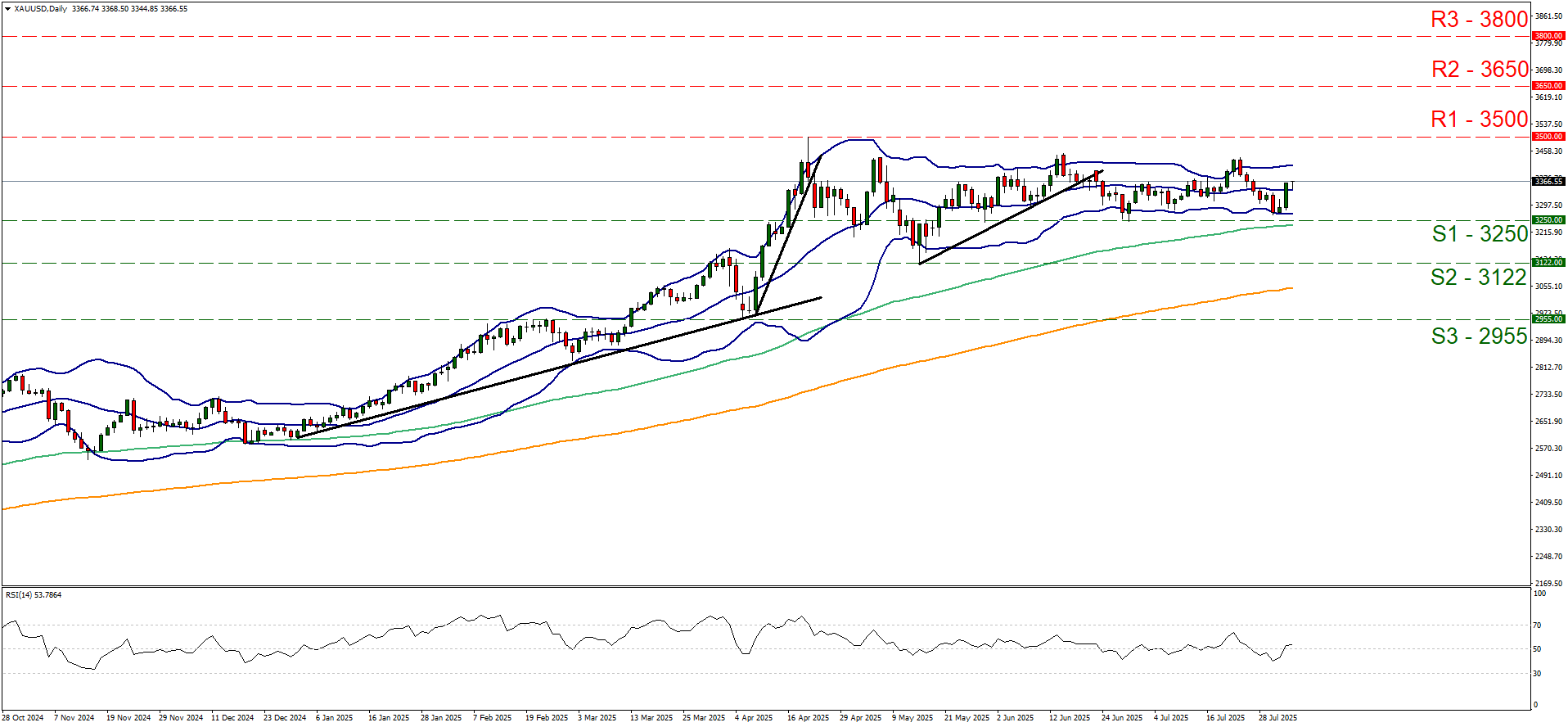The image size is (1568, 727).
Task: Click the 2812.70 price axis value
Action: pos(1548,368)
